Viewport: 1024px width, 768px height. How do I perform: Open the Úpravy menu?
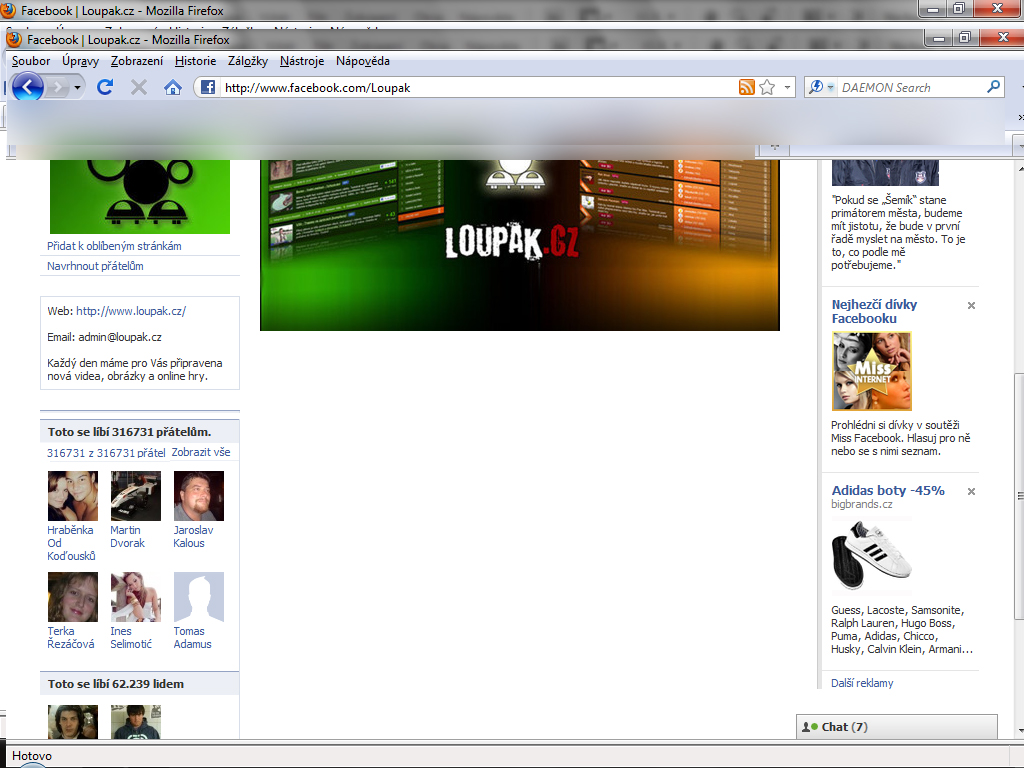[x=80, y=61]
